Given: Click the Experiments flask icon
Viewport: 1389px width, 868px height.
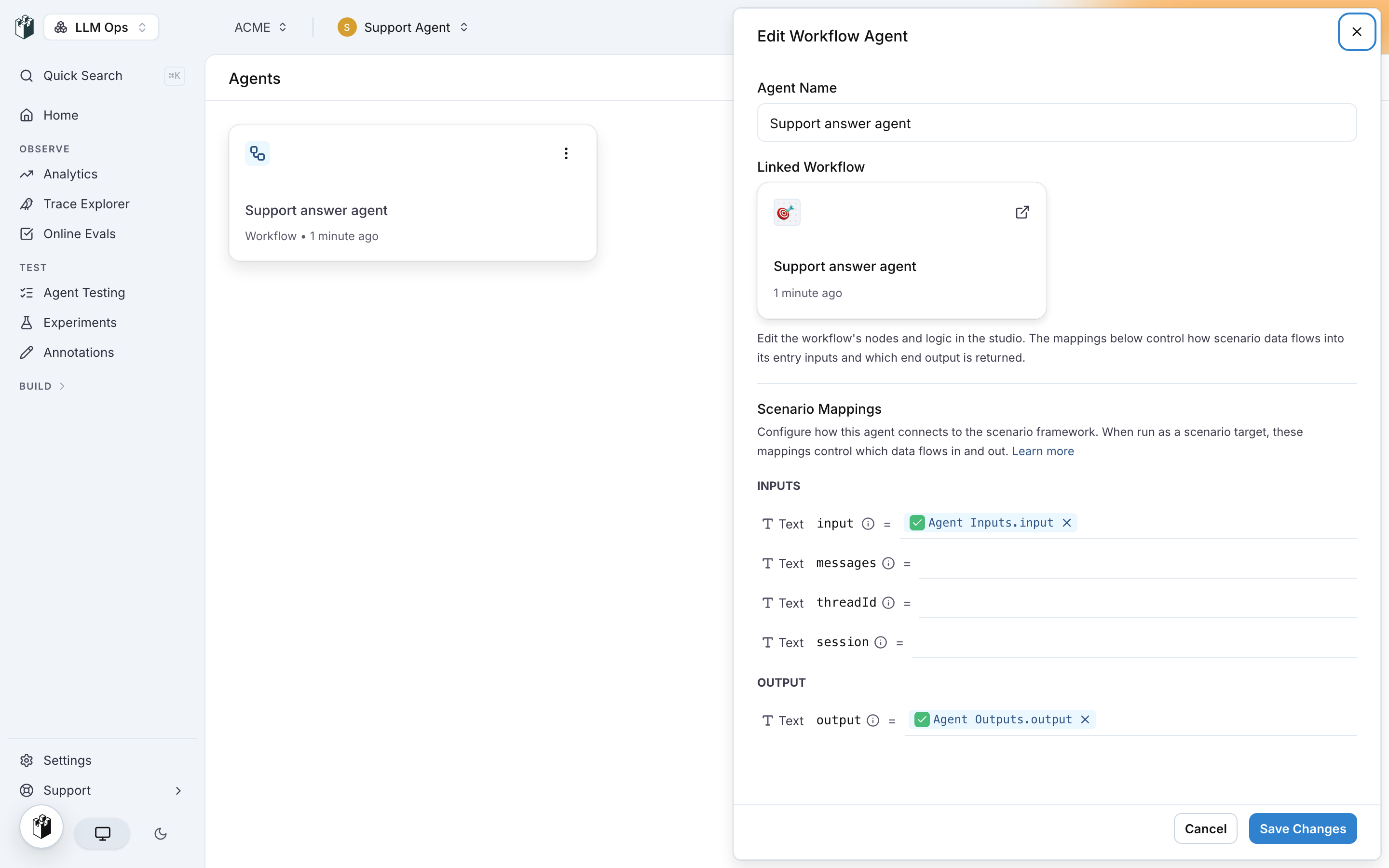Looking at the screenshot, I should click(x=27, y=323).
